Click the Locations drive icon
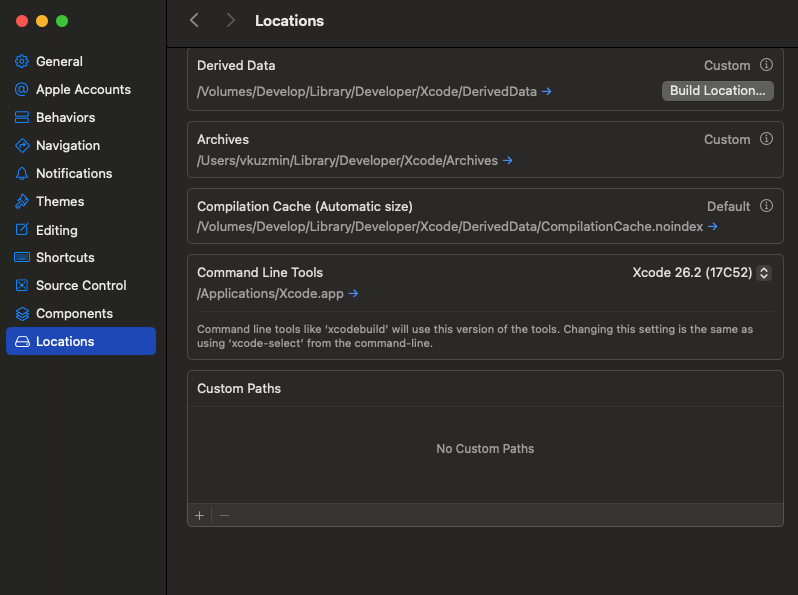Screen dimensions: 798x595 click(x=21, y=342)
